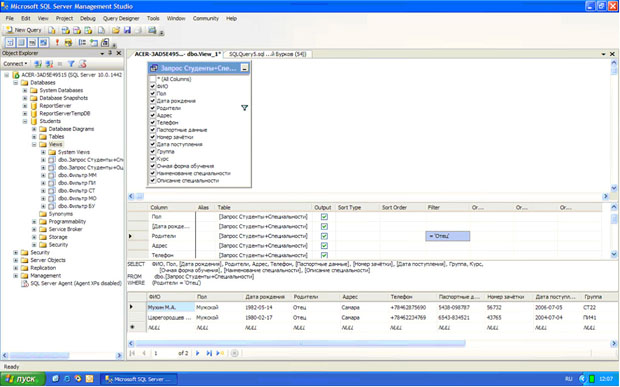The height and width of the screenshot is (387, 620).
Task: Click the results grid horizontal scrollbar
Action: click(x=300, y=344)
